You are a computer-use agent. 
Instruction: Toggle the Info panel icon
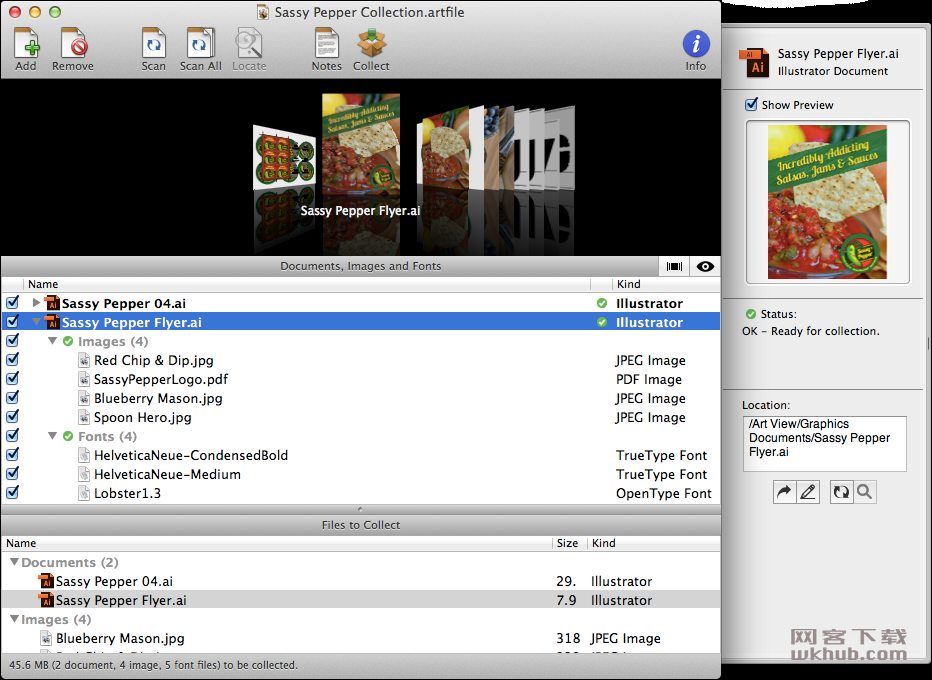[x=695, y=44]
